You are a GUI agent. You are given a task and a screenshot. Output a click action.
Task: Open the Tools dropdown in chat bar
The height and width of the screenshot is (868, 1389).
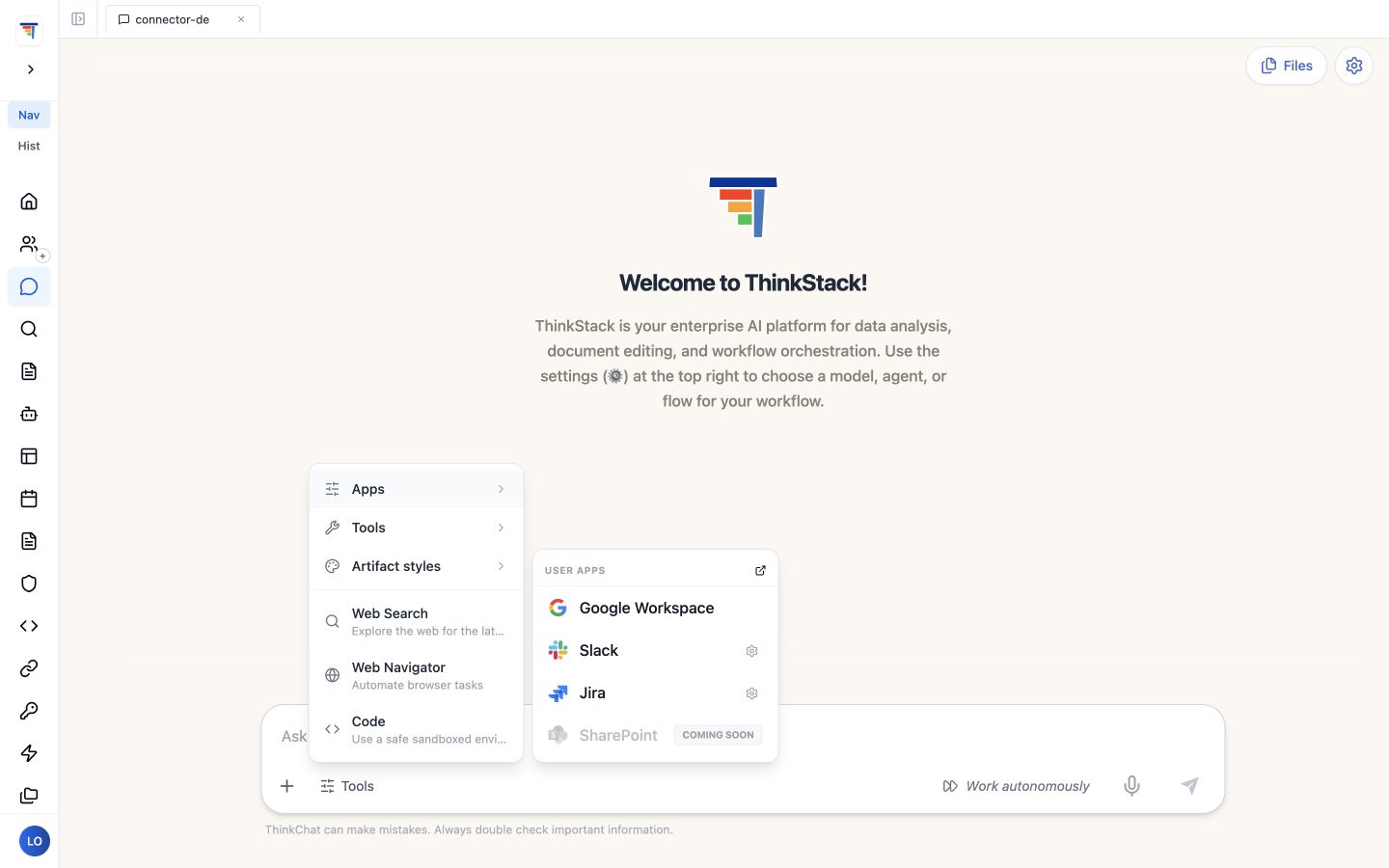pos(347,786)
